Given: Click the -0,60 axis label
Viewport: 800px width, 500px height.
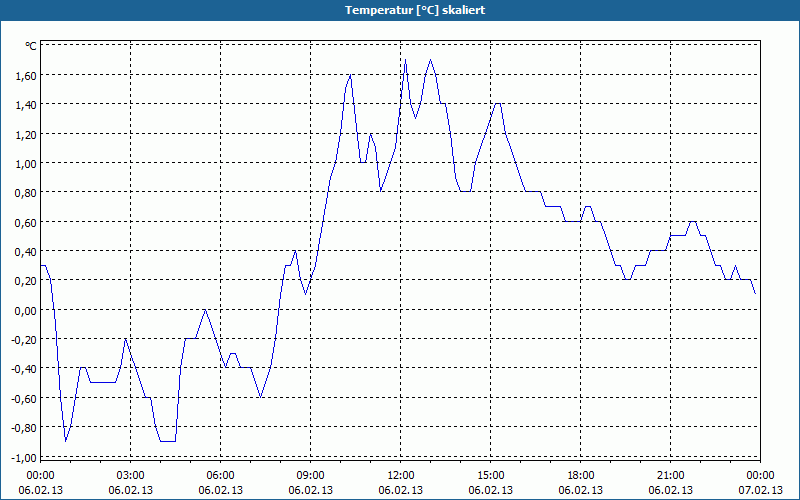Looking at the screenshot, I should 25,398.
